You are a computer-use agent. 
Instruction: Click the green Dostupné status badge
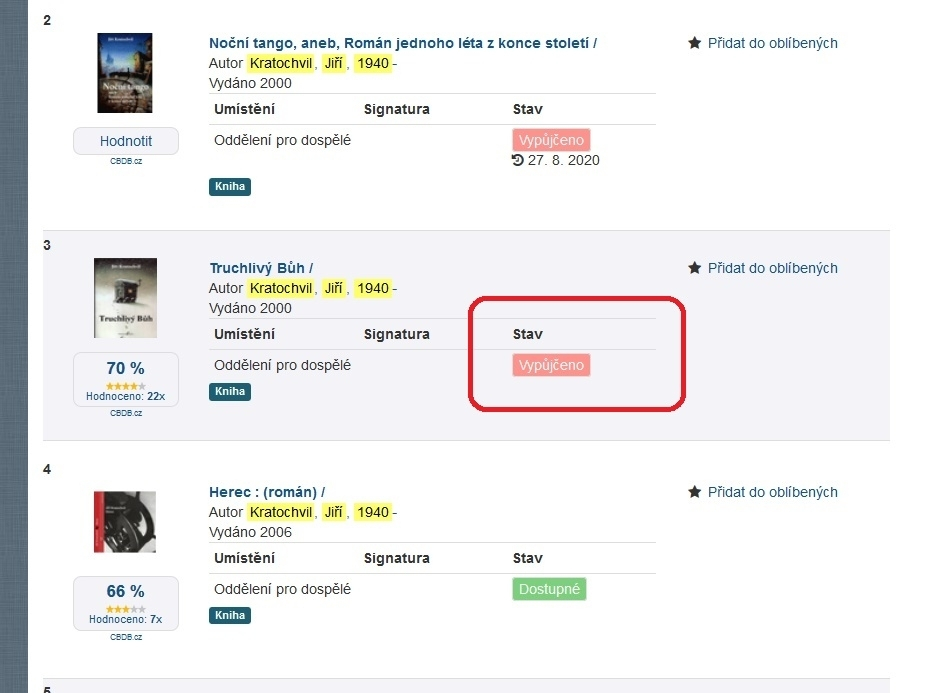click(x=549, y=589)
